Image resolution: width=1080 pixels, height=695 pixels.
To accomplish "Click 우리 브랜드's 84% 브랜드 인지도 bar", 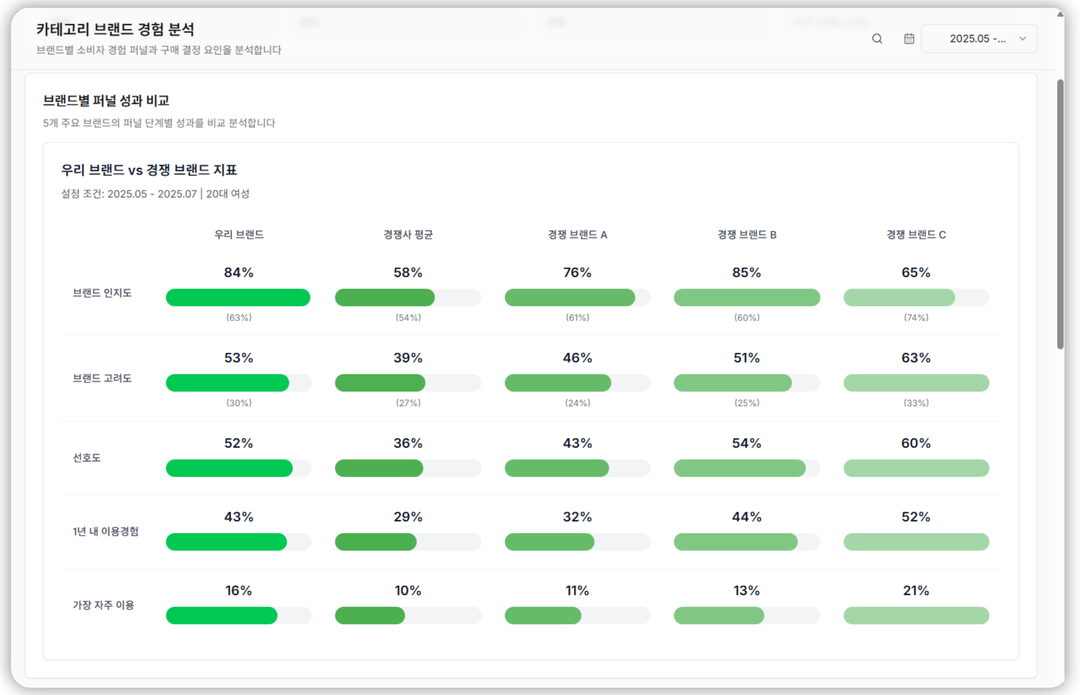I will click(x=238, y=297).
